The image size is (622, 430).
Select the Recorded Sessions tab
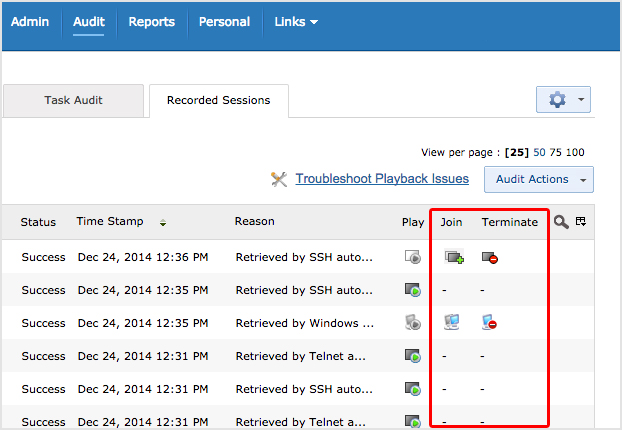[218, 101]
